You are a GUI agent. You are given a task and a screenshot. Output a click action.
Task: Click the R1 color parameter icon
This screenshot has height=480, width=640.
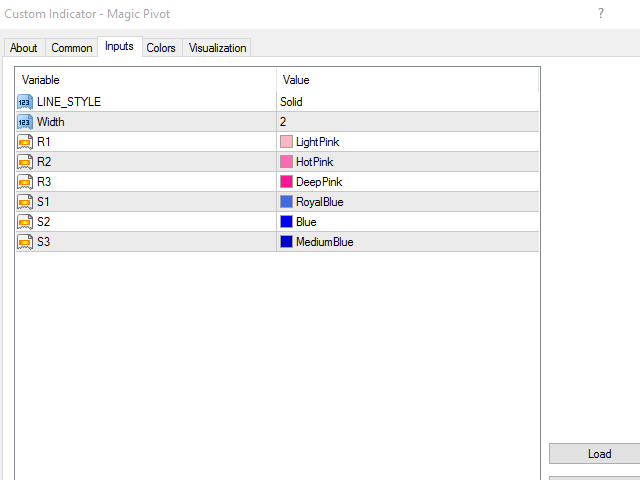(x=25, y=142)
